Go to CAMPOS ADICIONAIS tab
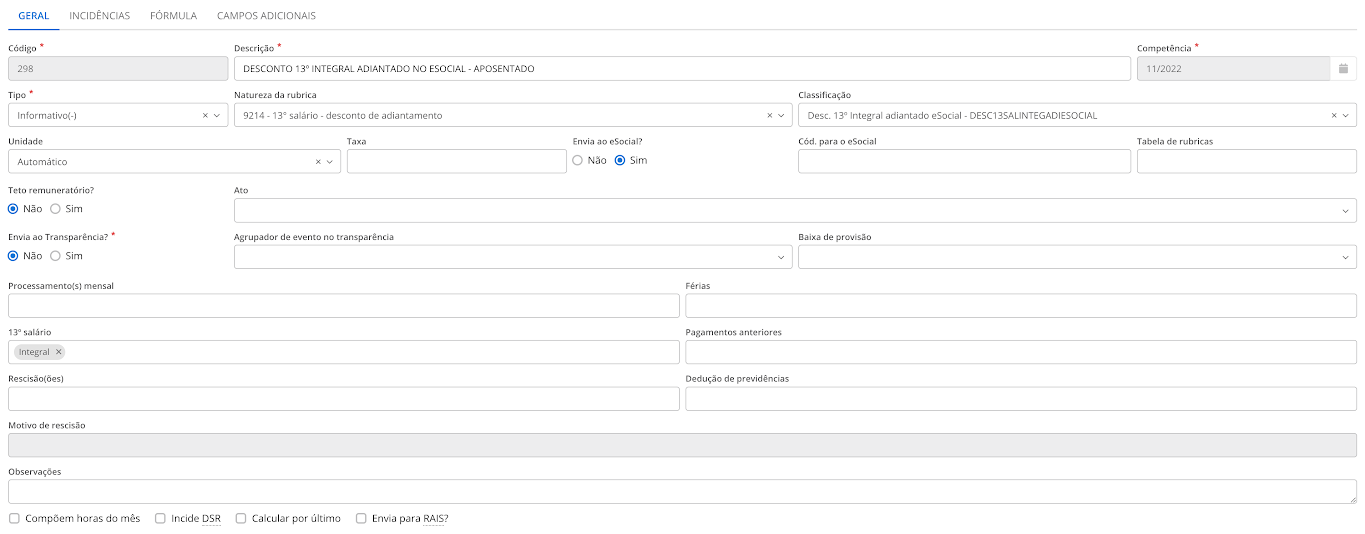The height and width of the screenshot is (534, 1365). pos(266,16)
